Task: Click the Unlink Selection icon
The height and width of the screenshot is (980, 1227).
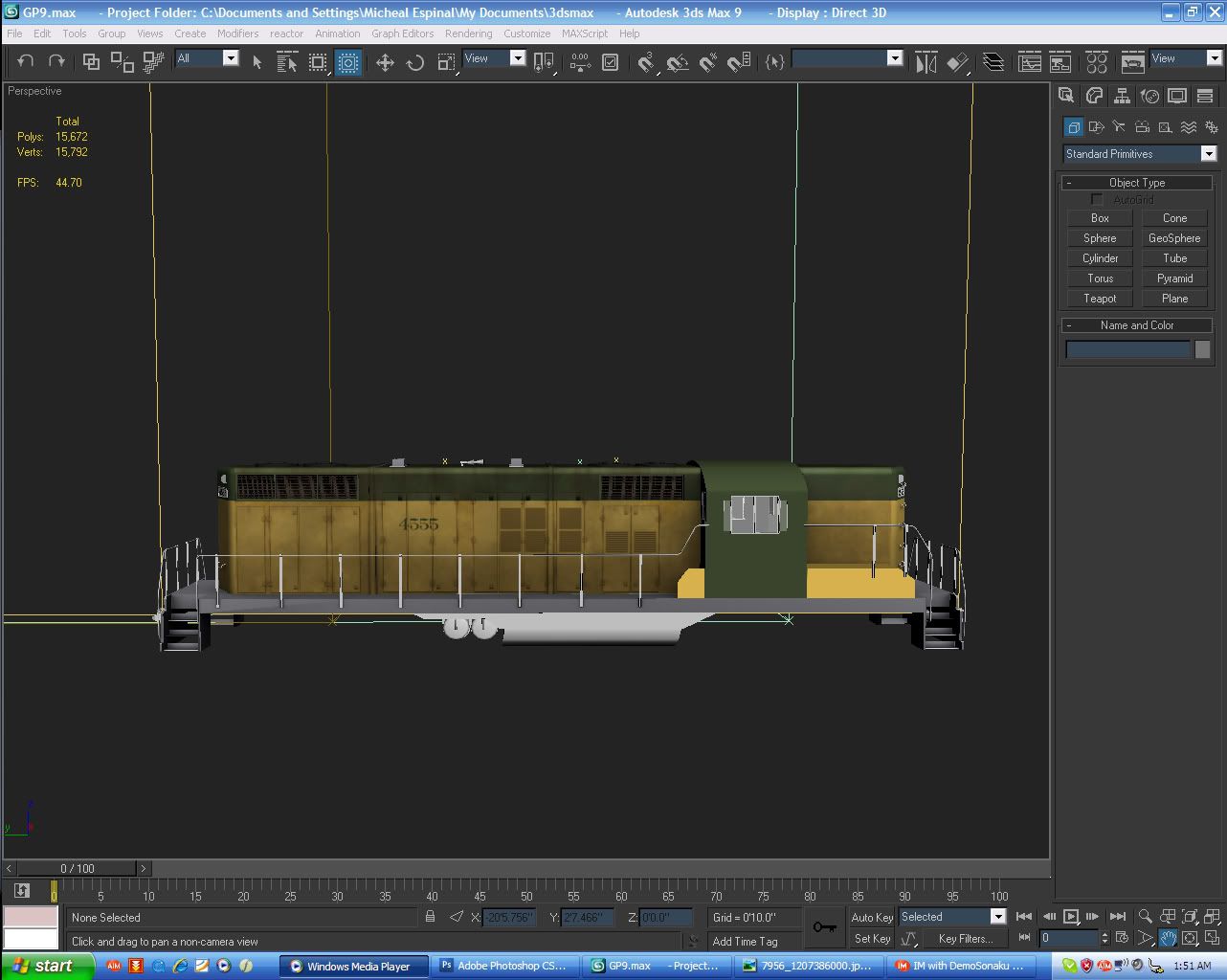Action: point(122,61)
